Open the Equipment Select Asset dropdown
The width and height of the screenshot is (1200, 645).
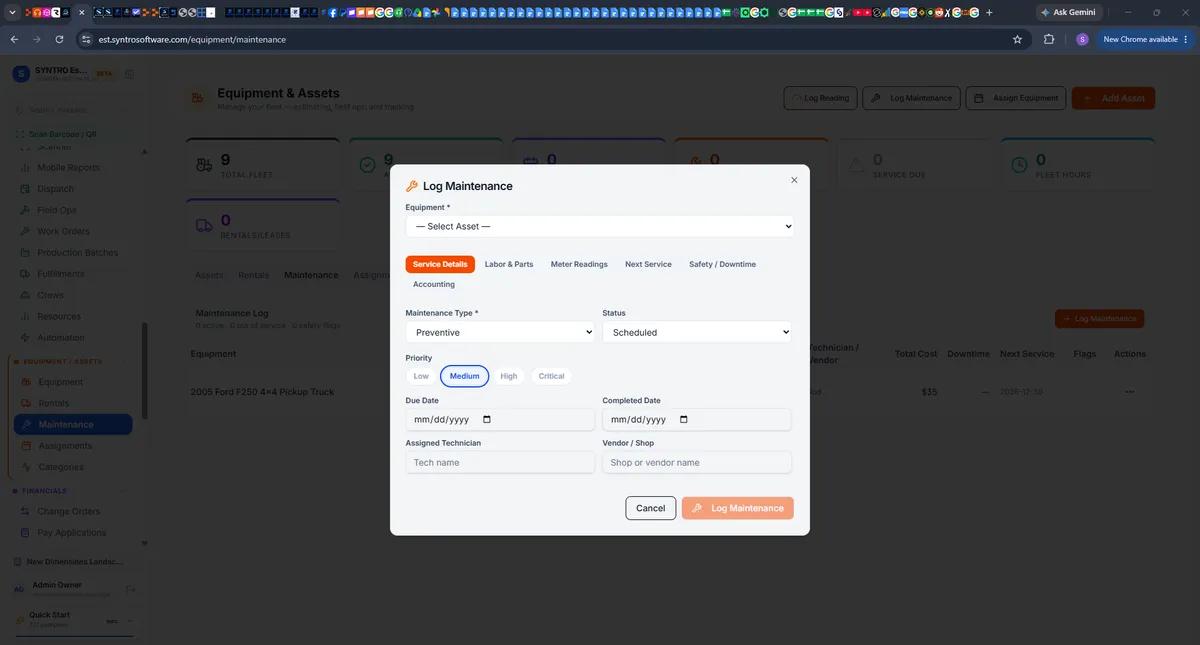point(599,226)
